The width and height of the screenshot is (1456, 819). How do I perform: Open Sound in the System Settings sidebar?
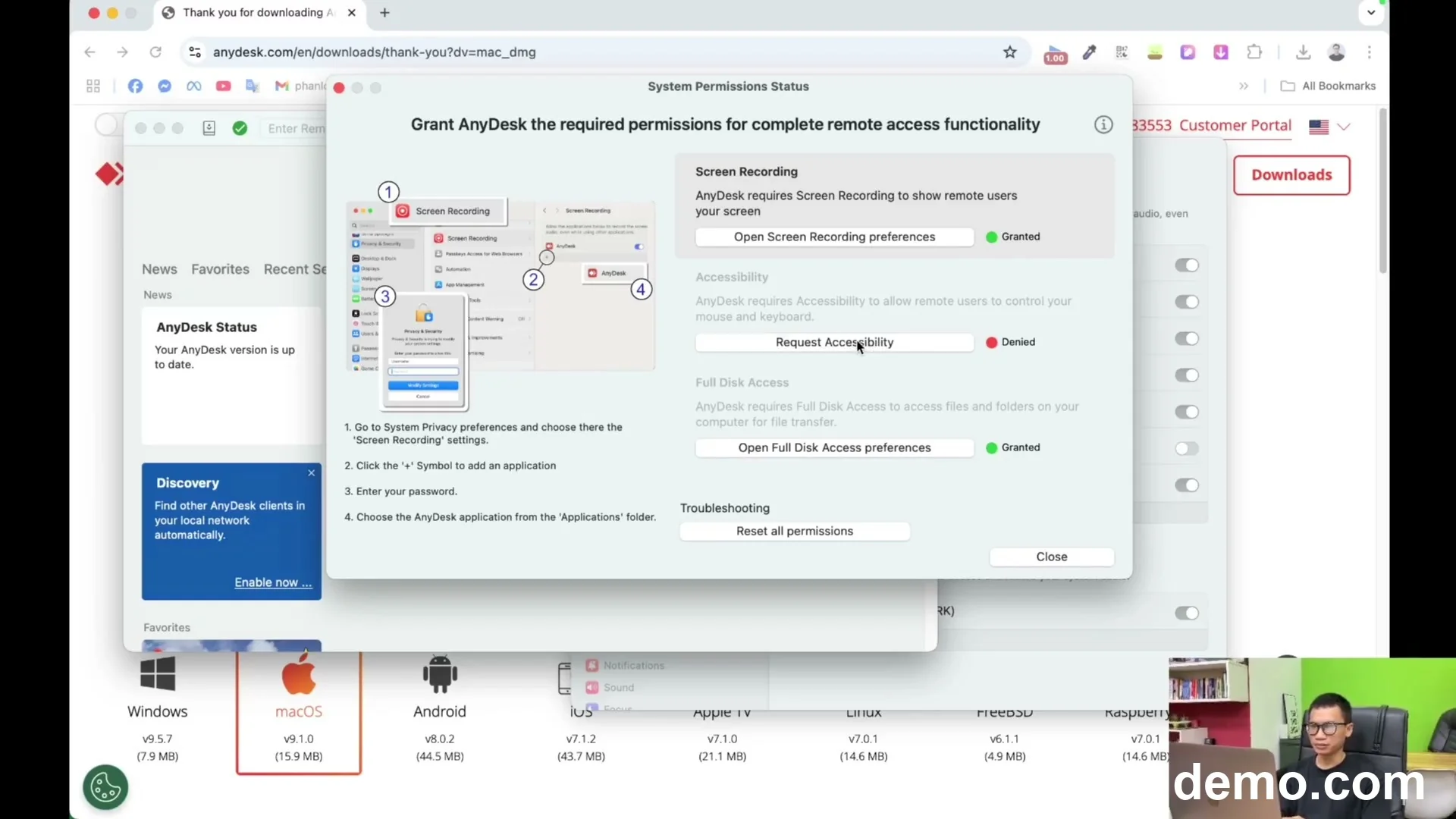(x=610, y=687)
